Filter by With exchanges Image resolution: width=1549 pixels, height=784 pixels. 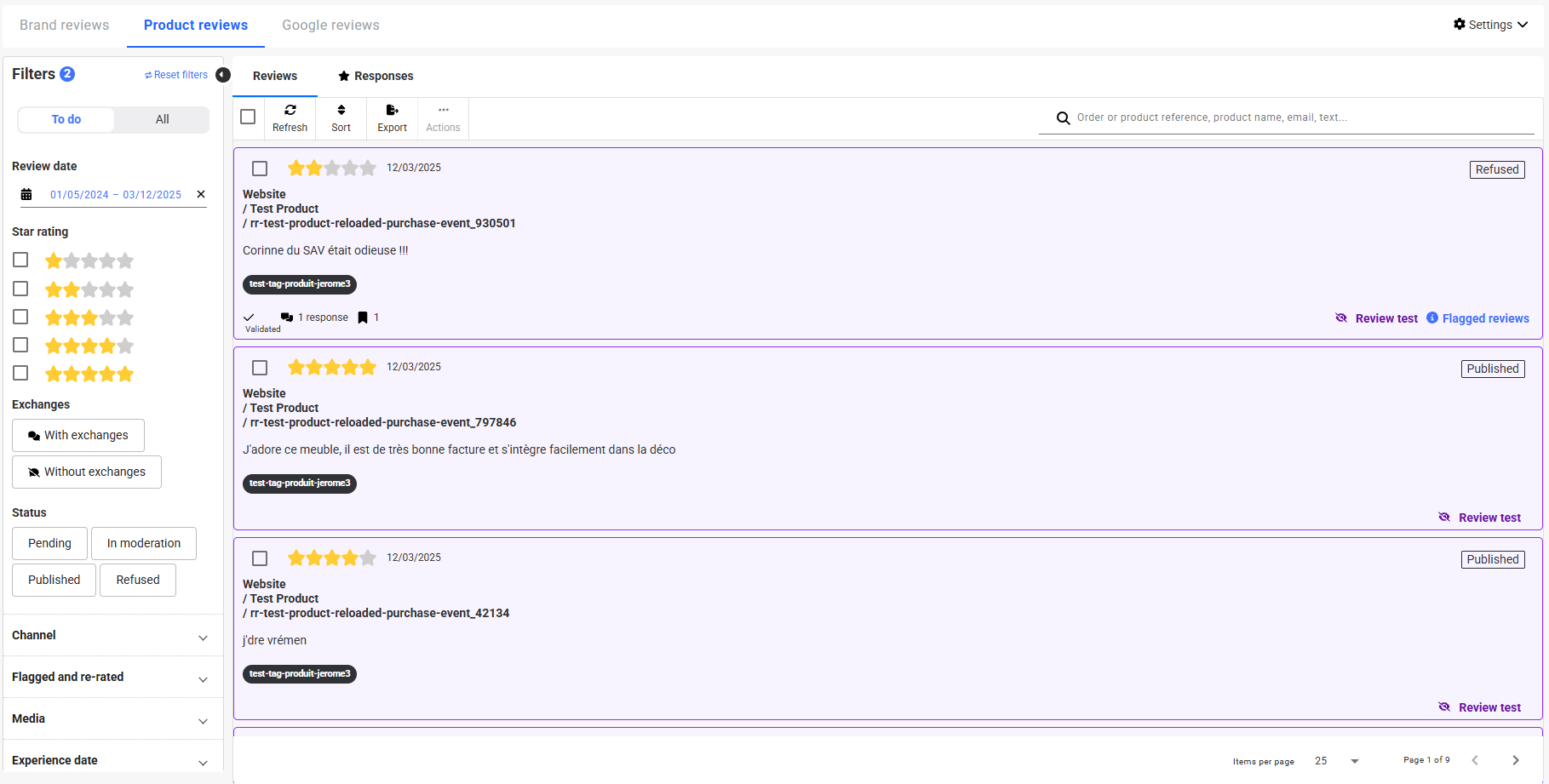pos(78,435)
